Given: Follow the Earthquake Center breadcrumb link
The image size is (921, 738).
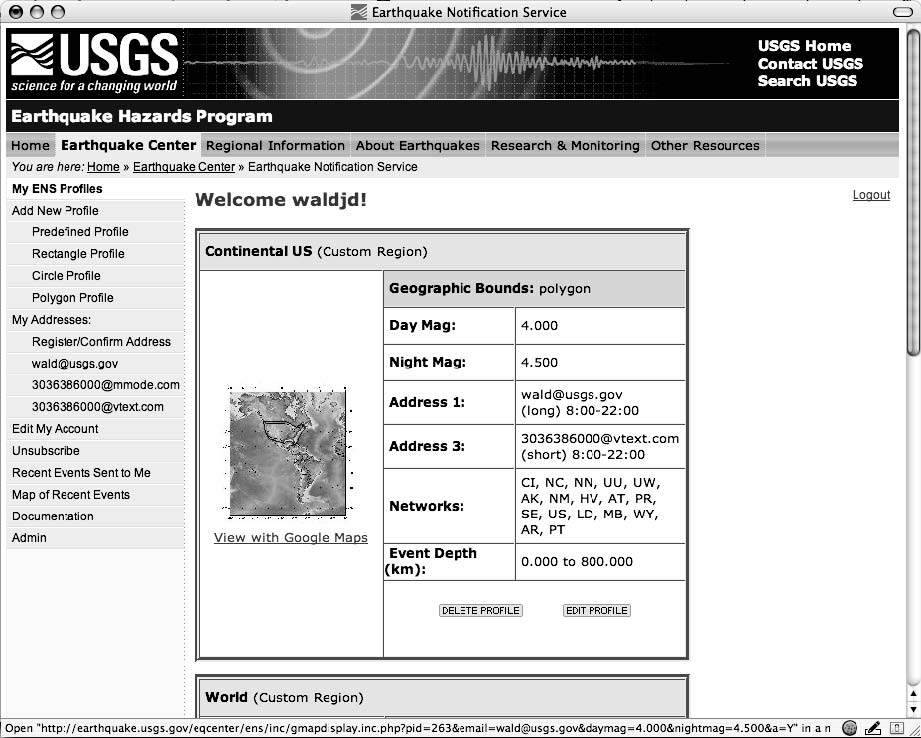Looking at the screenshot, I should (184, 167).
